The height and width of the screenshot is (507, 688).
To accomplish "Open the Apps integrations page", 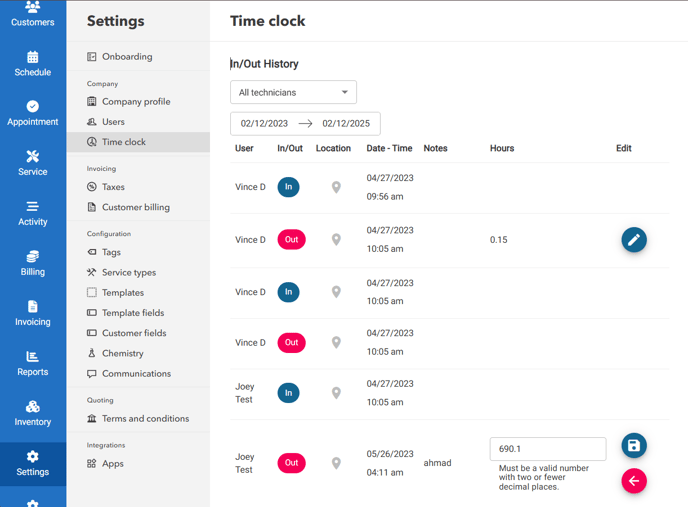I will point(112,464).
